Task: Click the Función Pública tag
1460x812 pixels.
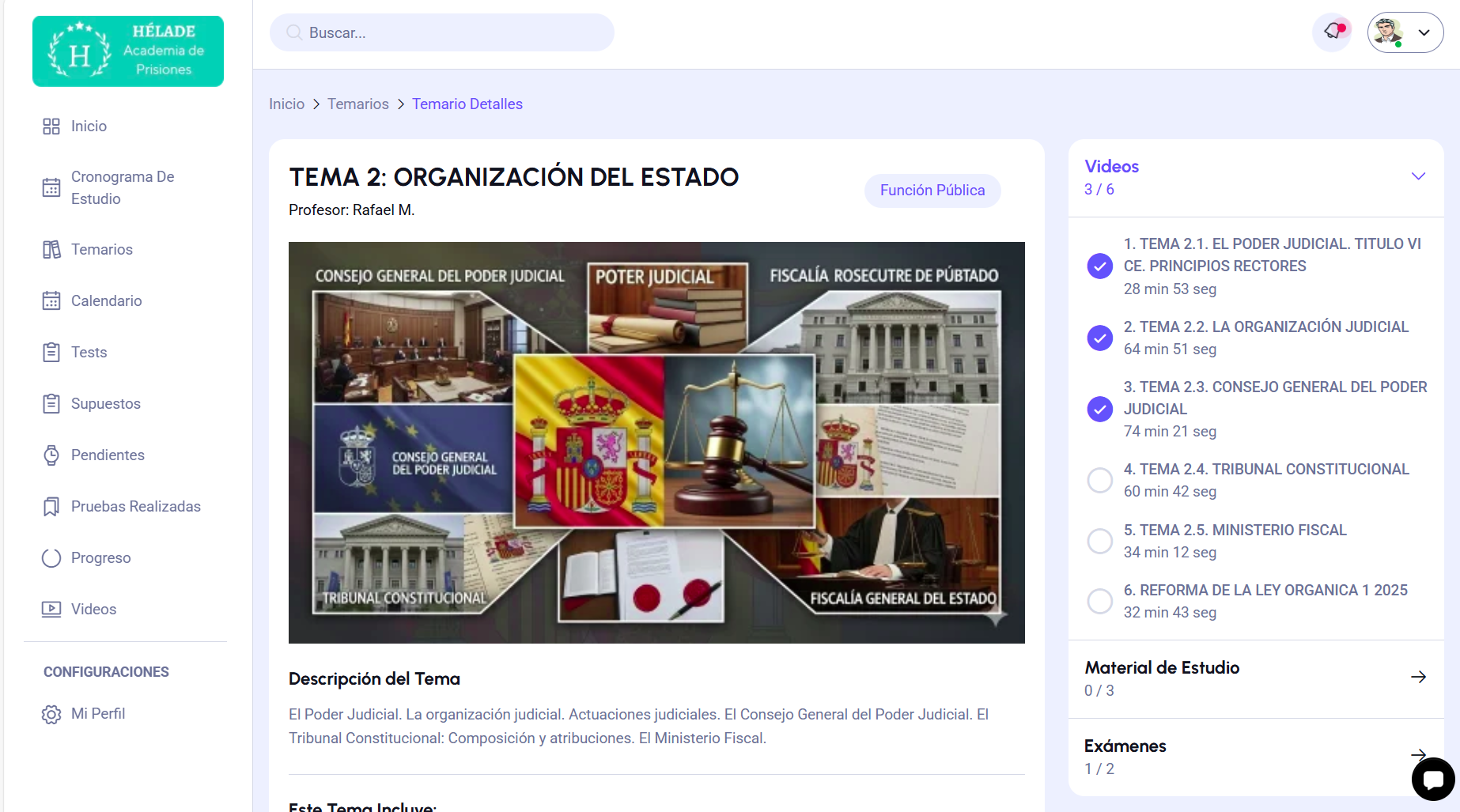Action: pos(932,191)
